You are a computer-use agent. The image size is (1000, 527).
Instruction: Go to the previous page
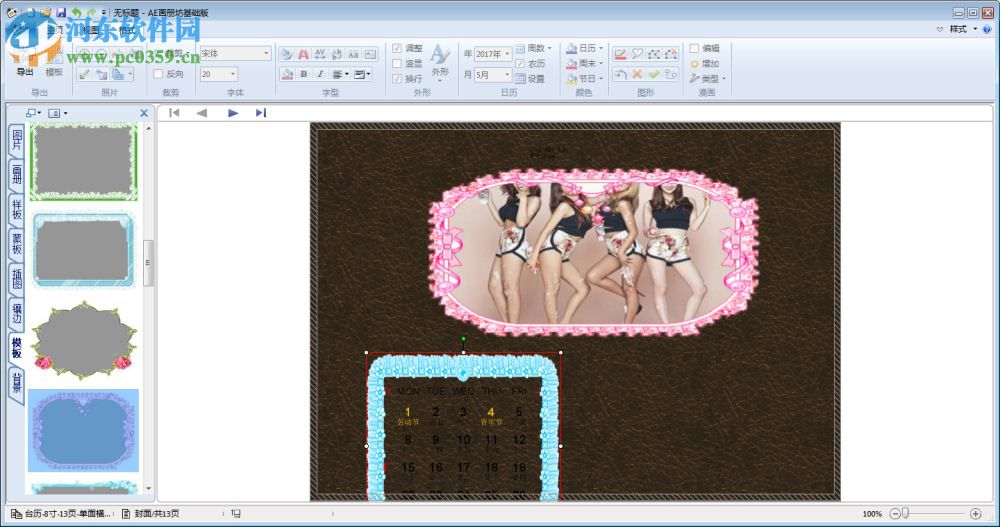[x=202, y=113]
